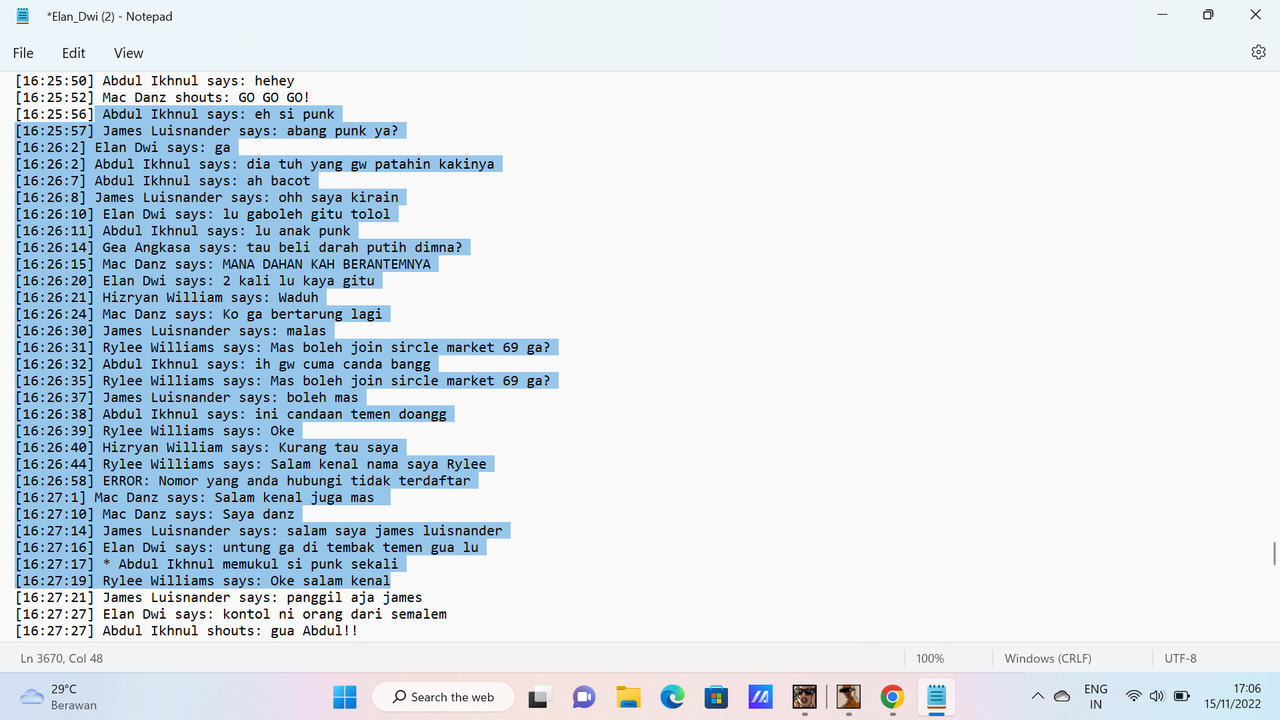Switch the ENG IN input language

pyautogui.click(x=1096, y=697)
